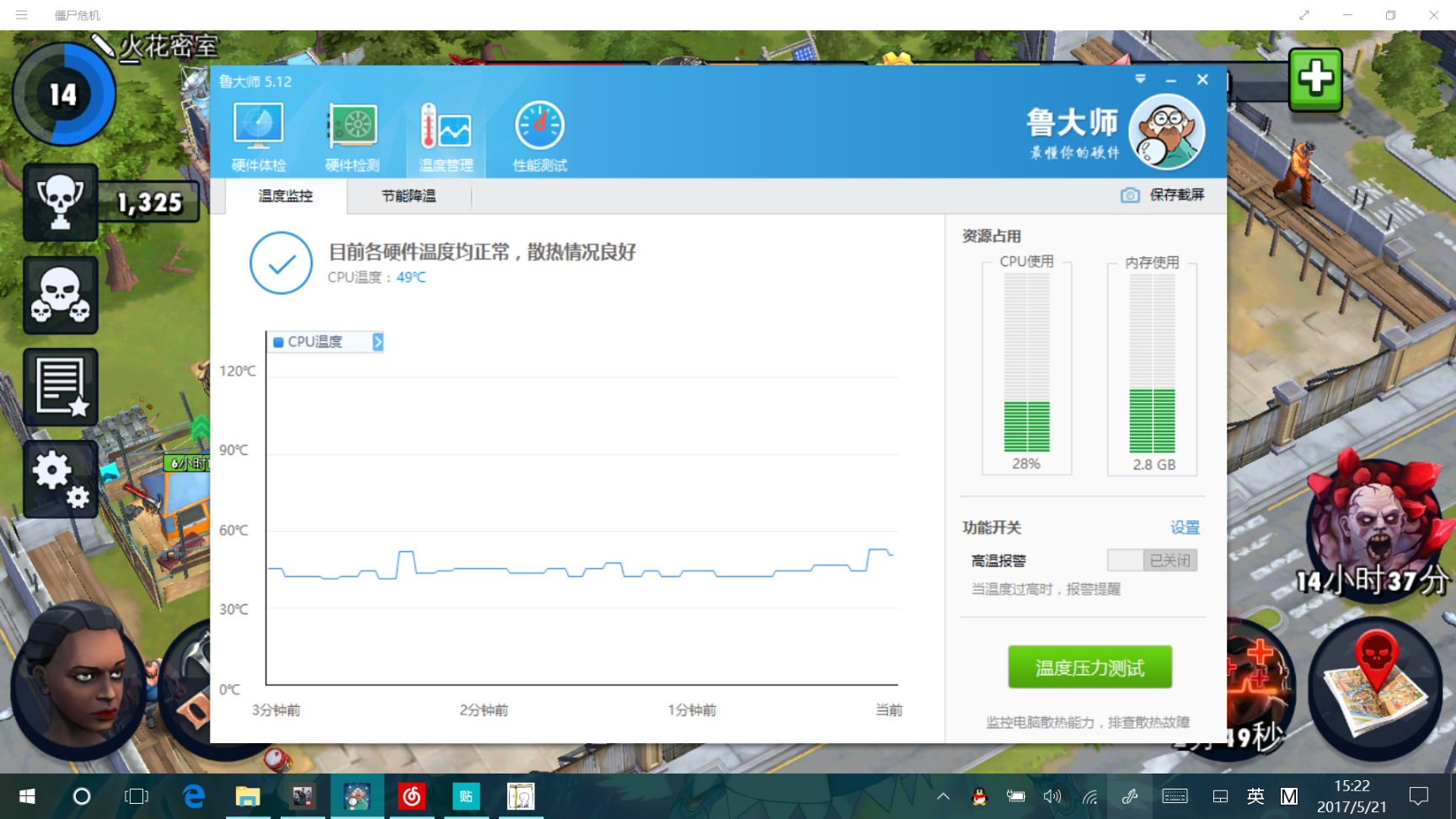Open Cortana search circle in taskbar
The height and width of the screenshot is (819, 1456).
[82, 796]
